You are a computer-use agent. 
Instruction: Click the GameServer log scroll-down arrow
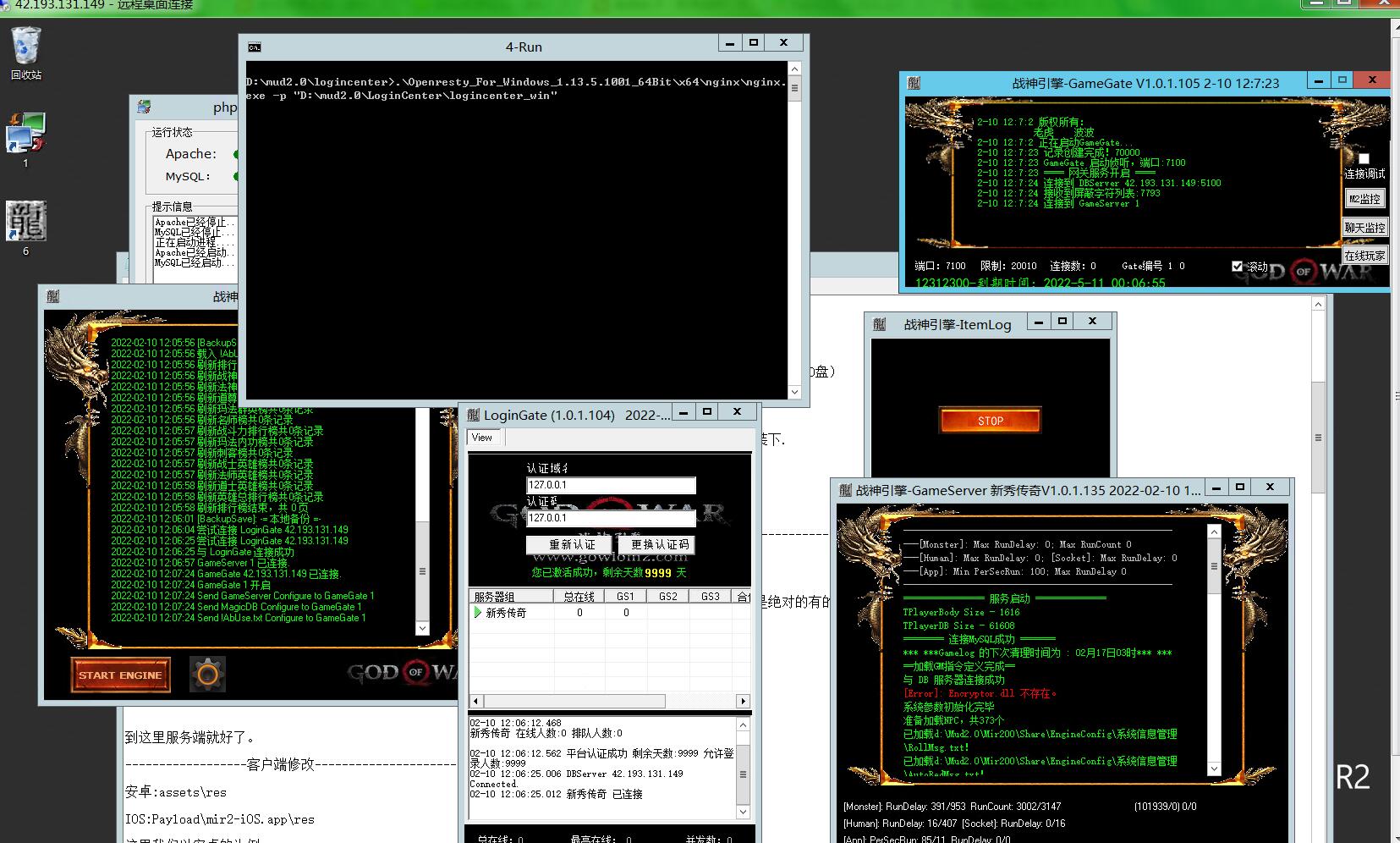tap(1214, 769)
